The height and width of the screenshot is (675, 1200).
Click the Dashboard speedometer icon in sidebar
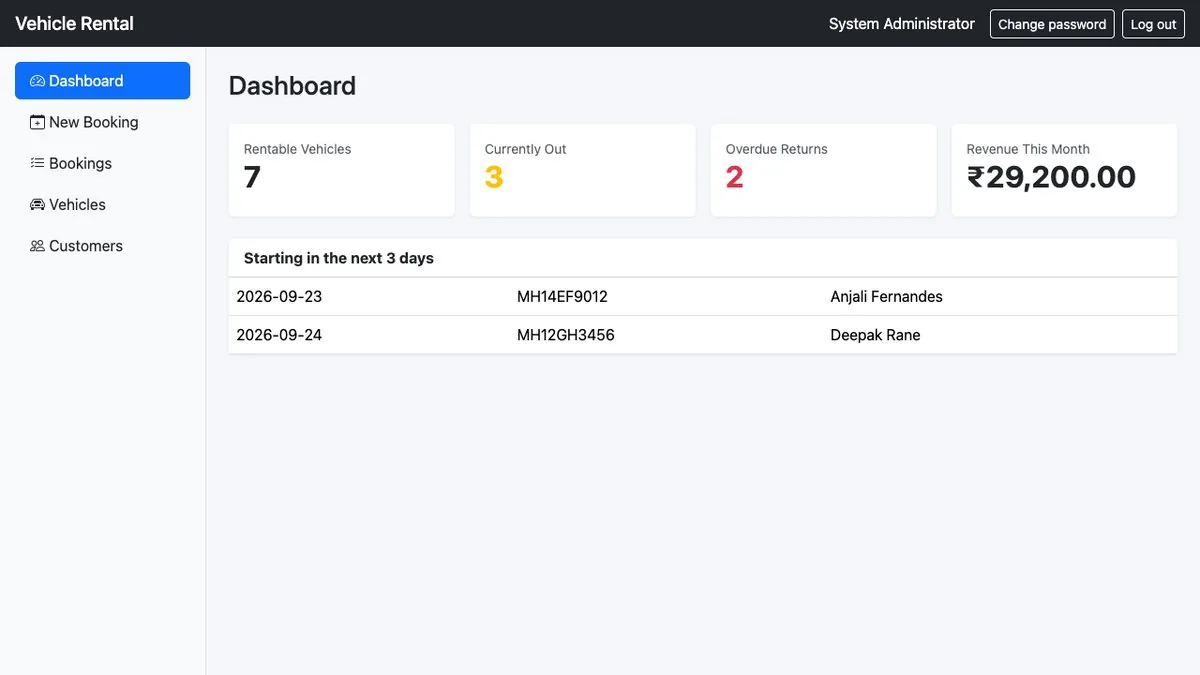coord(37,81)
